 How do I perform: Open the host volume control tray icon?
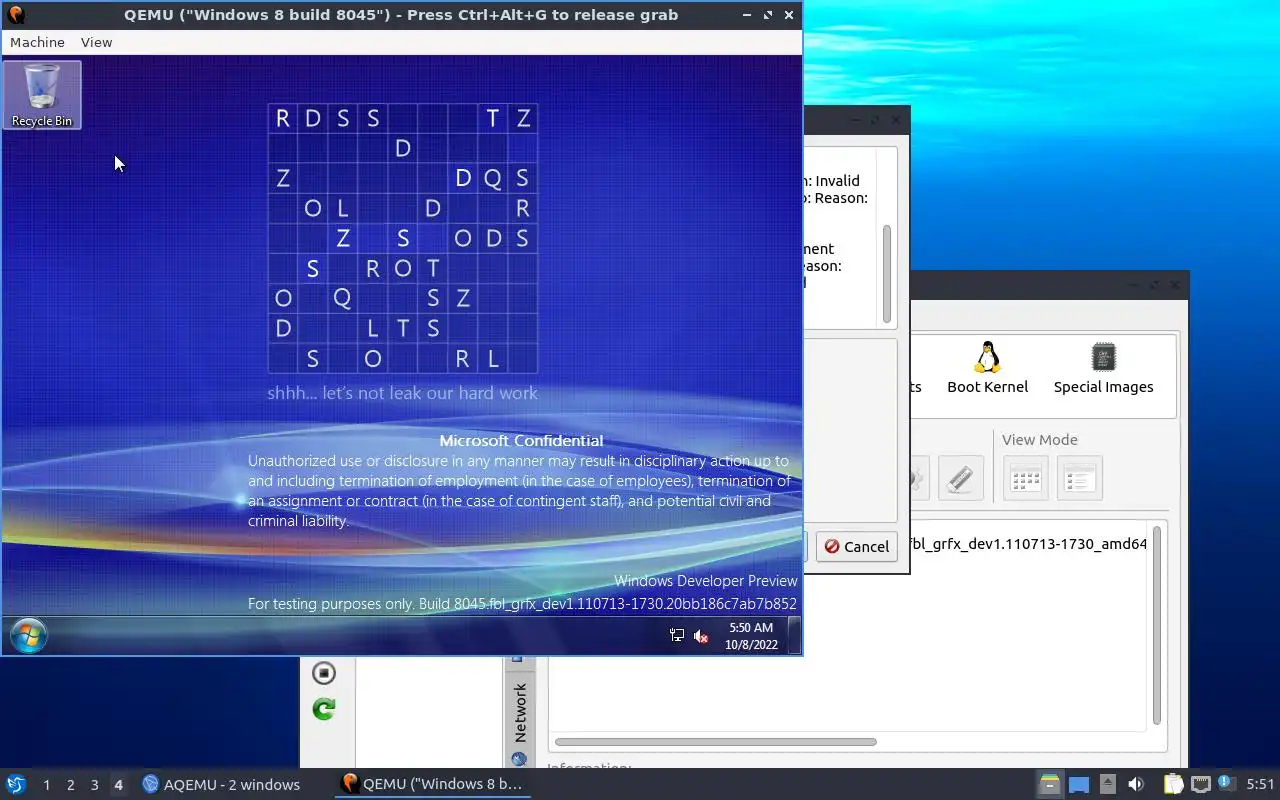pos(1136,784)
